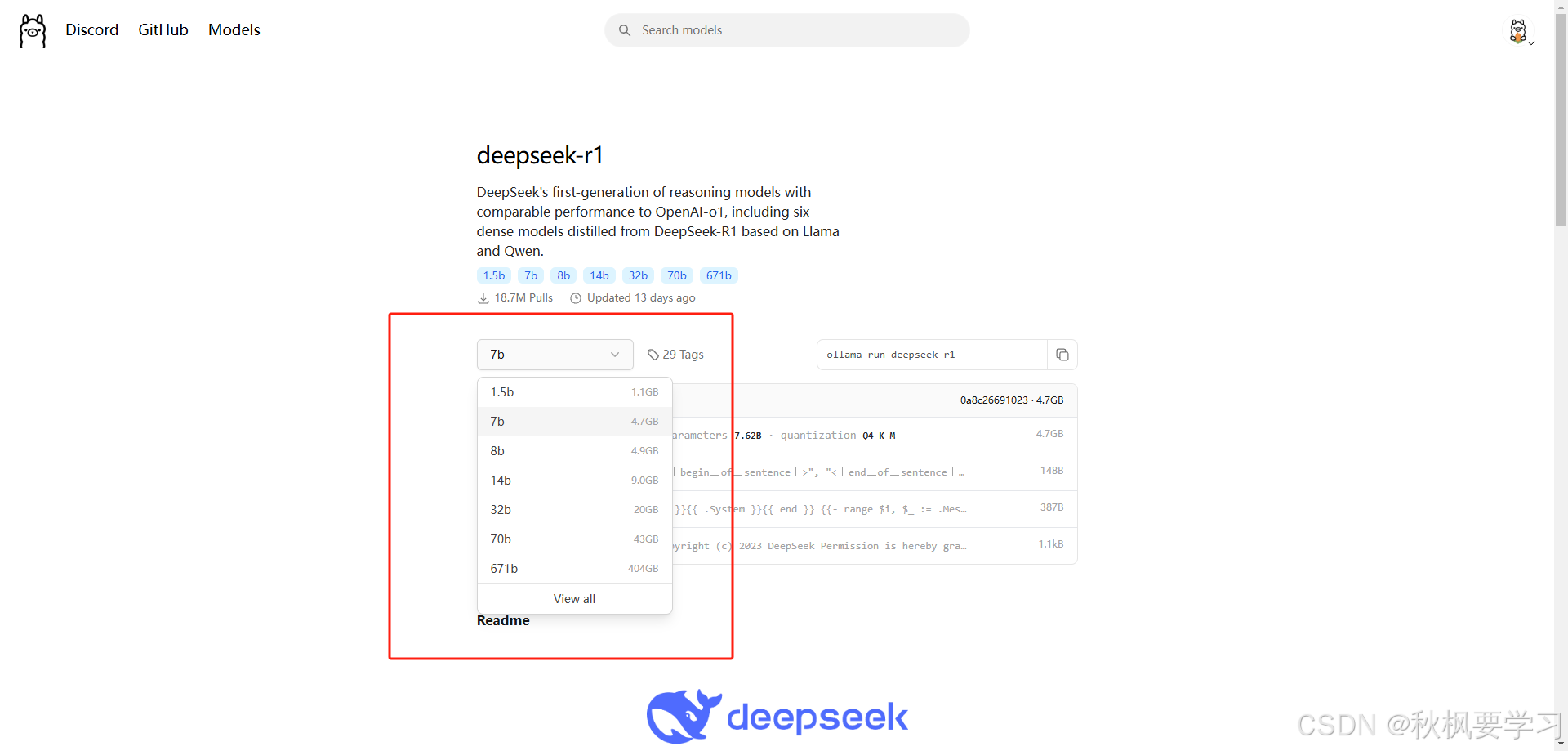Click the deepseek whale logo image
This screenshot has height=751, width=1568.
coord(777,717)
